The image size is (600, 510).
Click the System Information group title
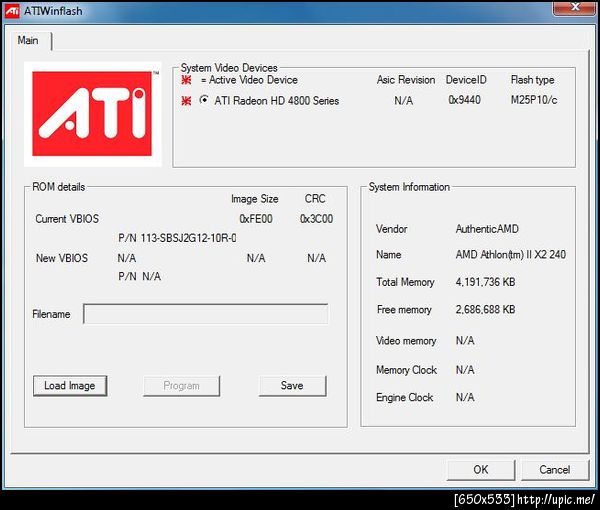tap(409, 187)
